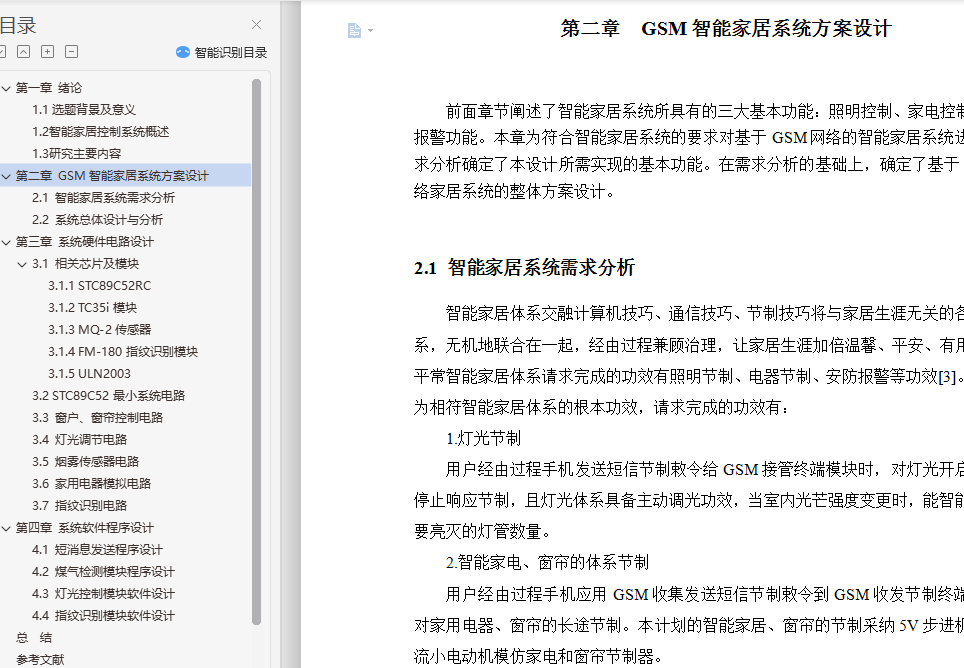Click the document icon beside chapter heading
Screen dimensions: 964x668
tap(354, 30)
